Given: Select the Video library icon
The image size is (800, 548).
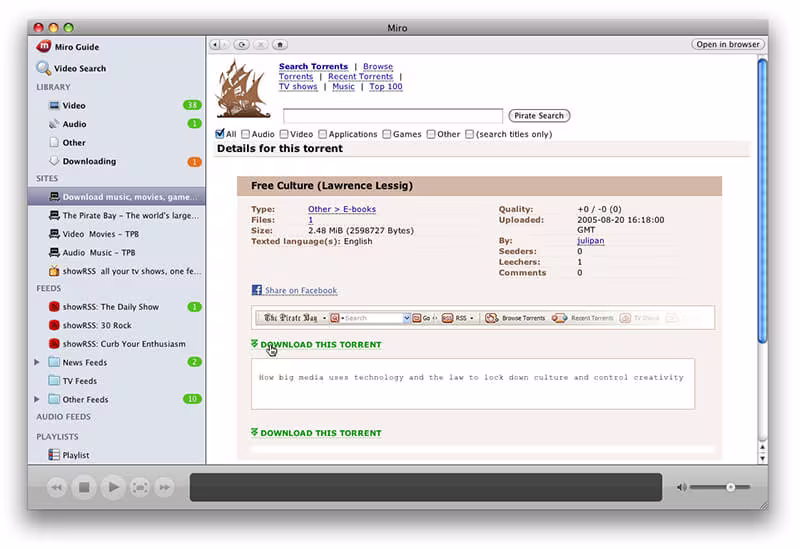Looking at the screenshot, I should point(54,106).
